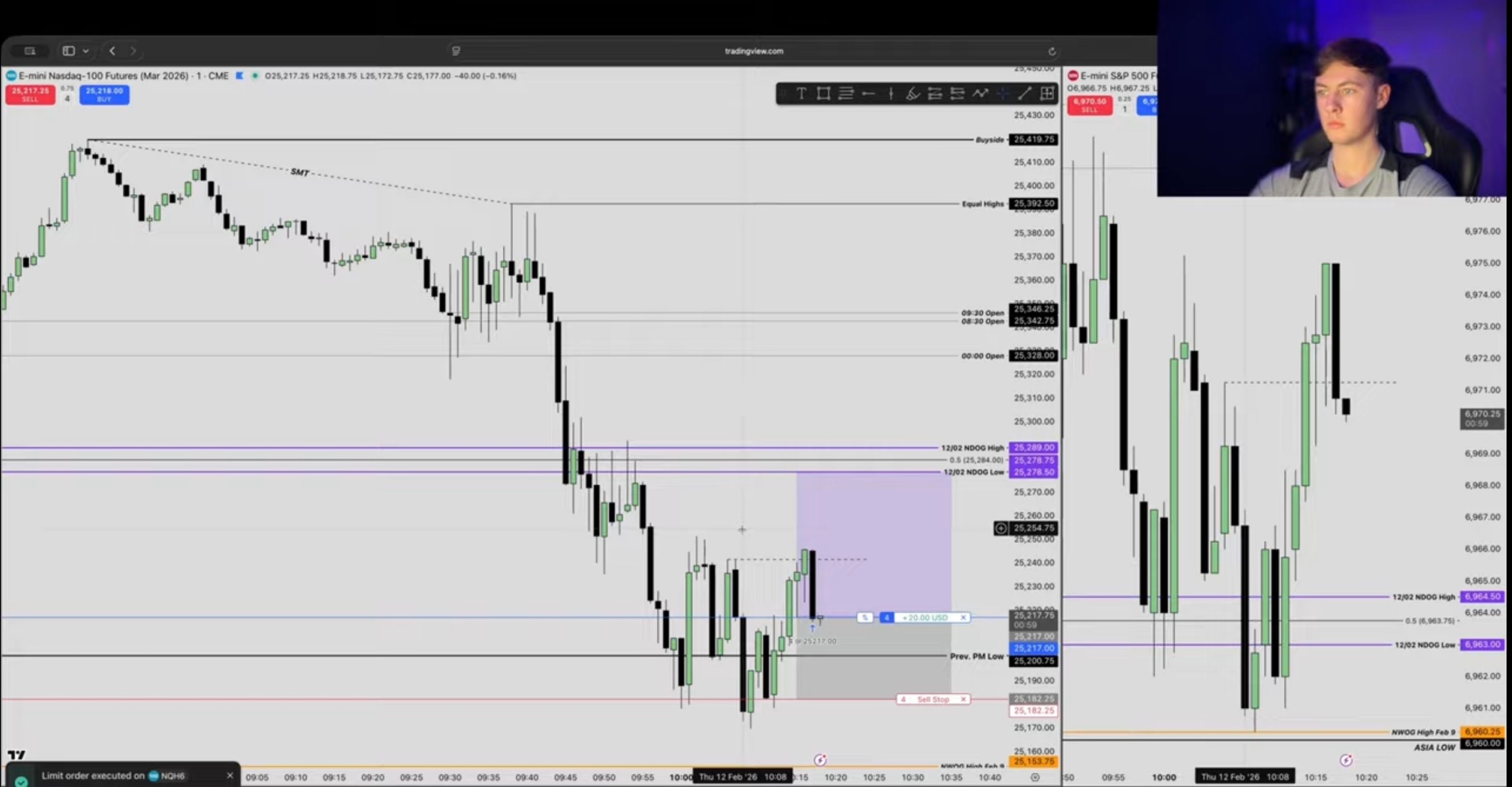Viewport: 1512px width, 787px height.
Task: Open the E-mini S&P 500 symbol title
Action: click(x=1118, y=76)
